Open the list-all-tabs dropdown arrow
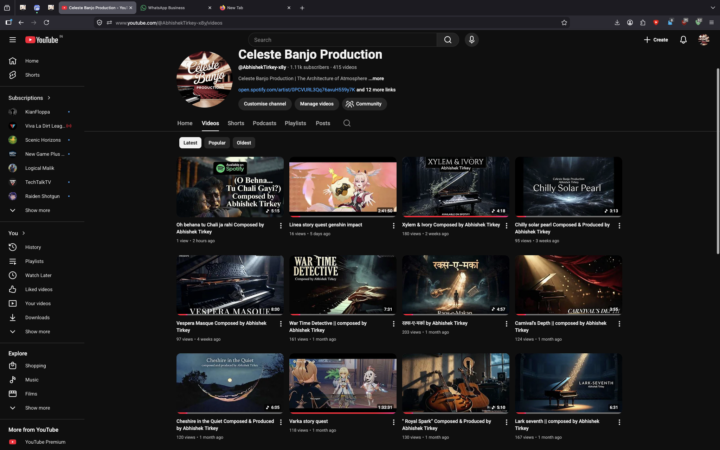Viewport: 720px width, 450px height. (x=712, y=8)
